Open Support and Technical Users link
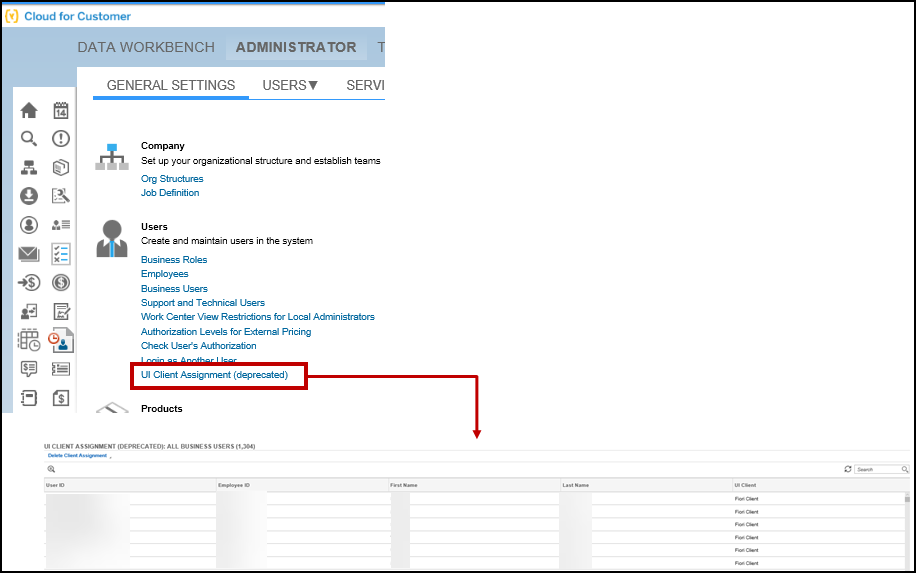The image size is (916, 573). point(203,303)
